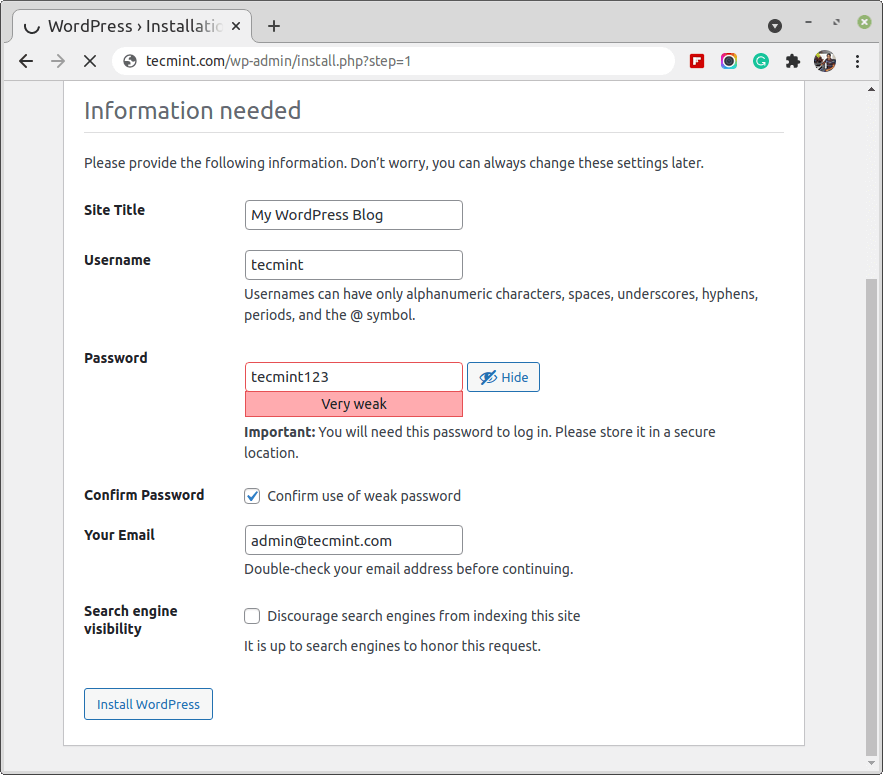This screenshot has width=883, height=775.
Task: Open the site information globe icon
Action: pos(130,61)
